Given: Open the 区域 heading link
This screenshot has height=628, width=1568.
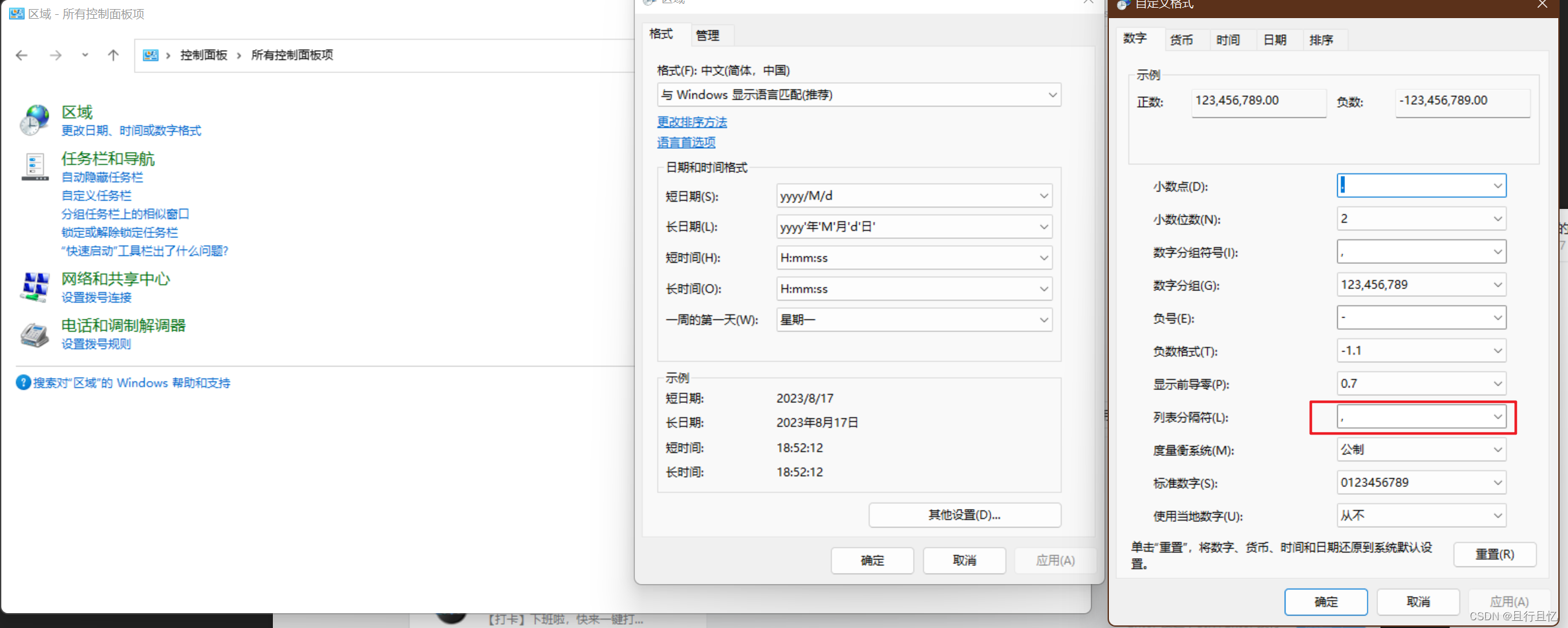Looking at the screenshot, I should (77, 112).
